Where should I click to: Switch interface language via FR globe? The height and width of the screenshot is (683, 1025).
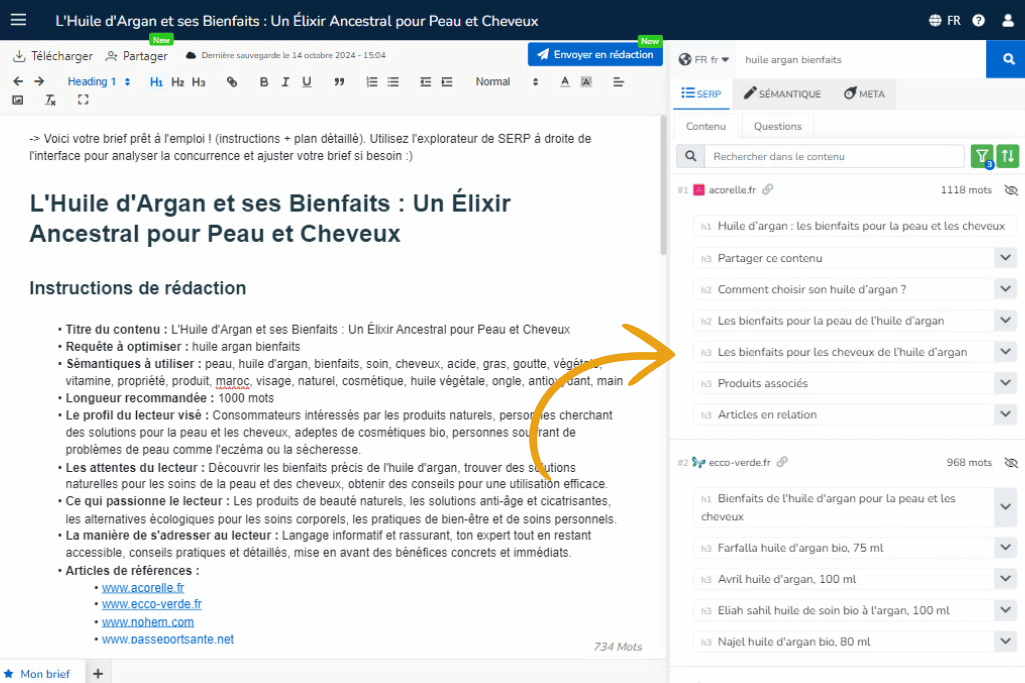pos(945,20)
